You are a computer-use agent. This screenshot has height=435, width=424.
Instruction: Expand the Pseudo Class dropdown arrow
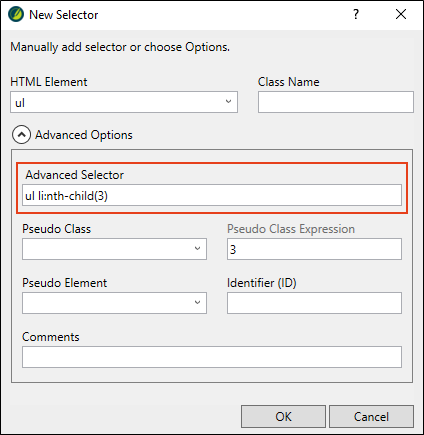[x=198, y=249]
